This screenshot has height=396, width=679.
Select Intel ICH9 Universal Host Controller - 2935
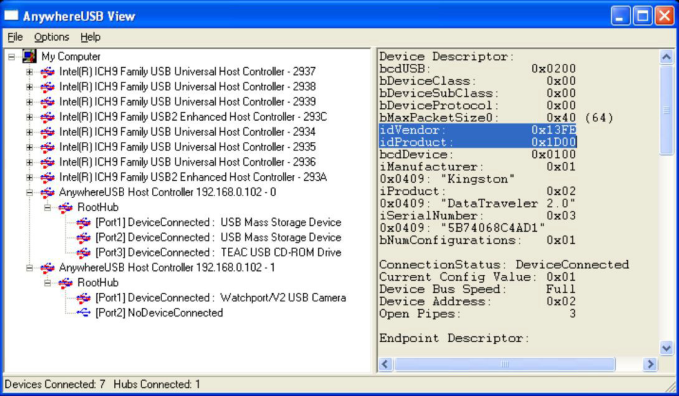click(188, 147)
